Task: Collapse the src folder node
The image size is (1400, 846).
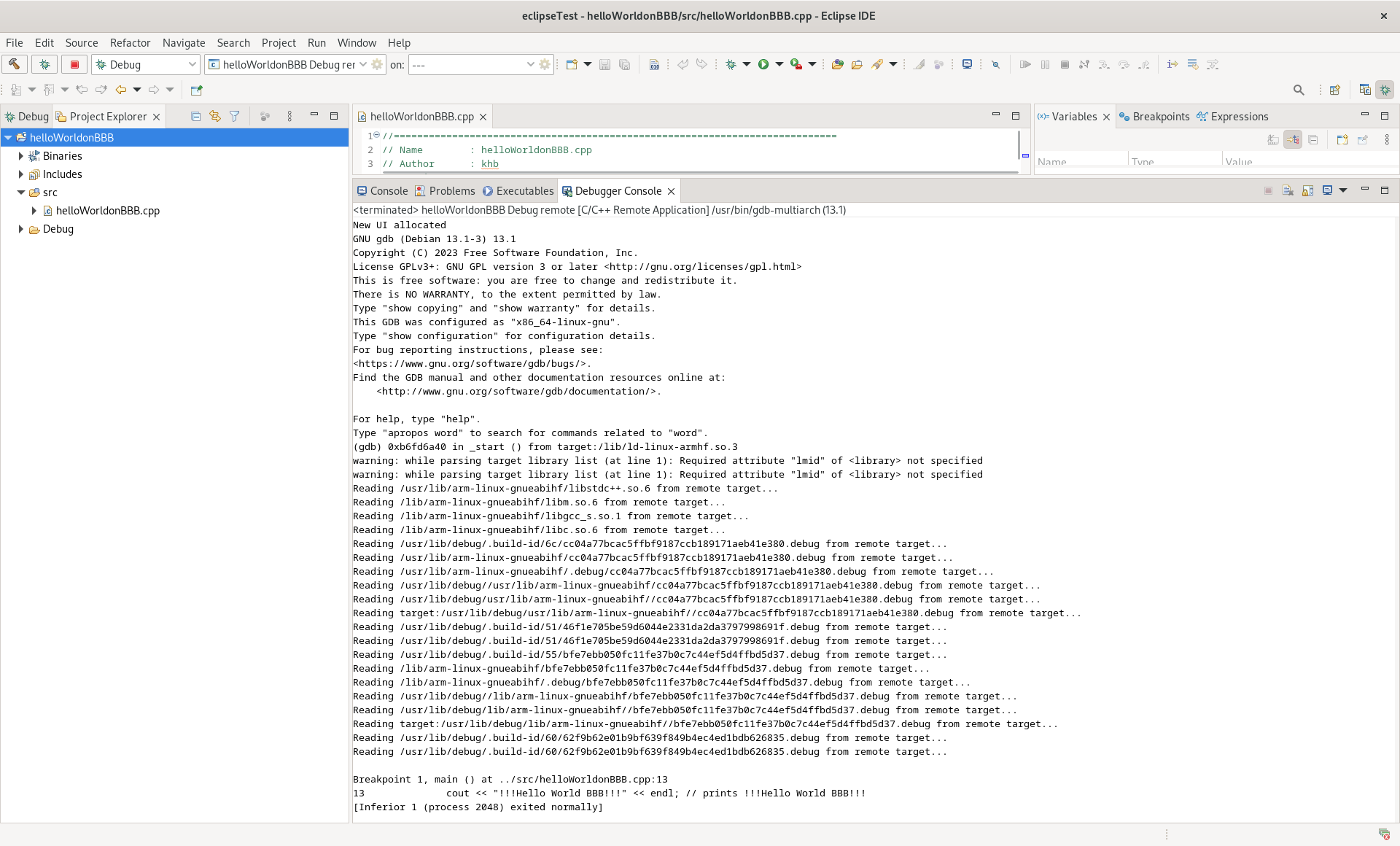Action: (x=20, y=192)
